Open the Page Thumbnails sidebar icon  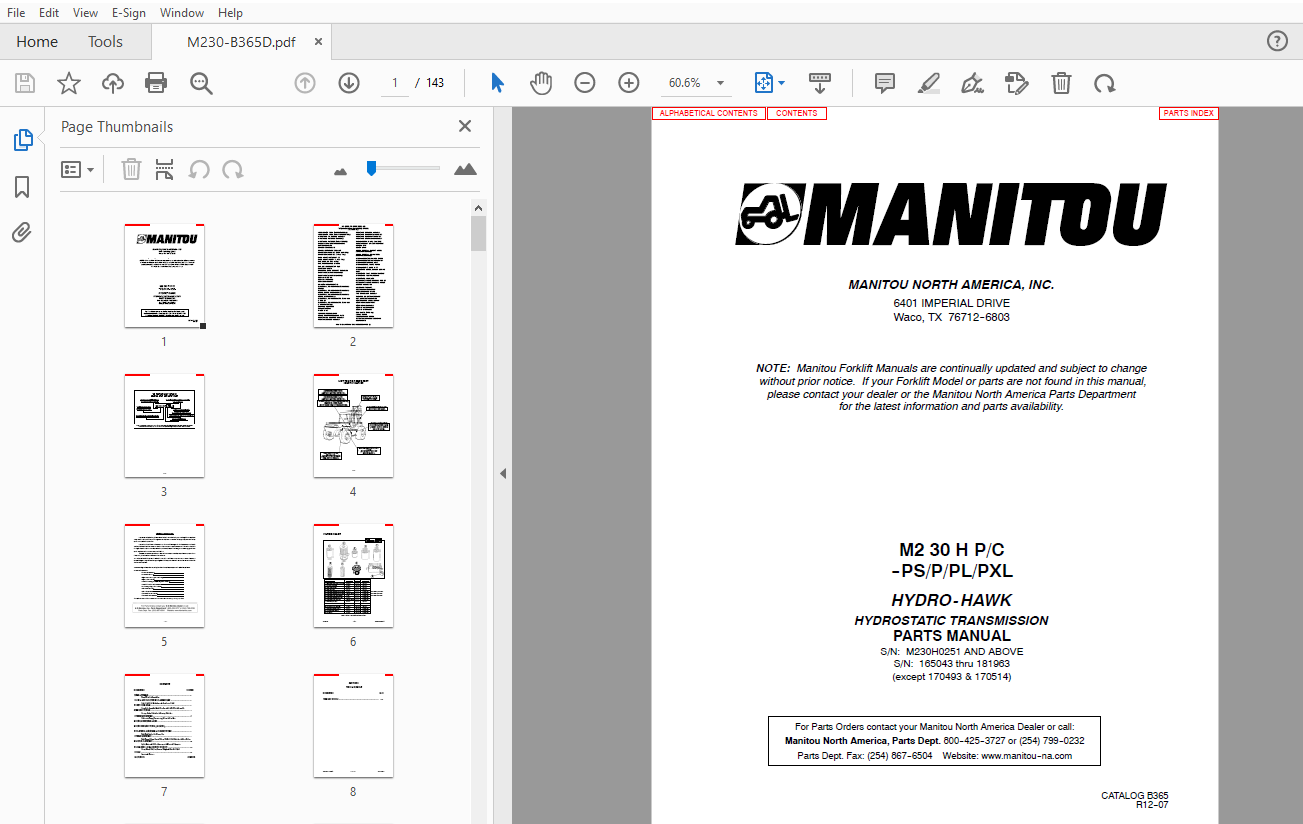tap(22, 141)
